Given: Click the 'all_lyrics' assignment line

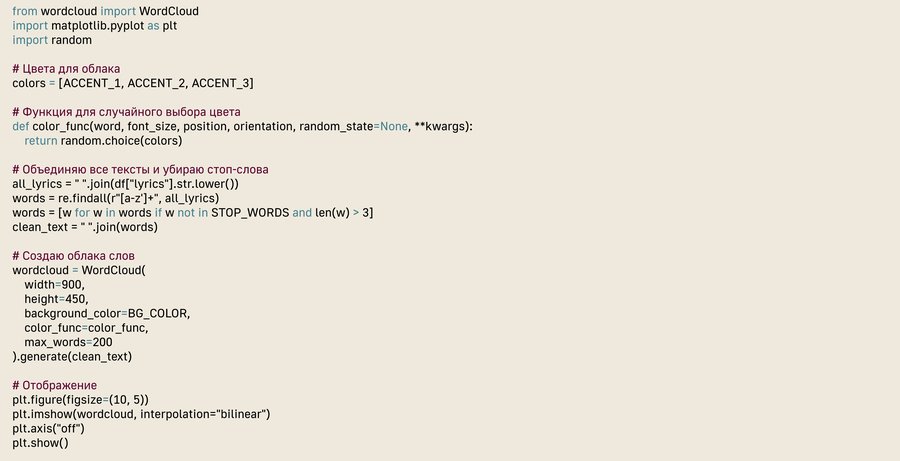Looking at the screenshot, I should [x=125, y=184].
